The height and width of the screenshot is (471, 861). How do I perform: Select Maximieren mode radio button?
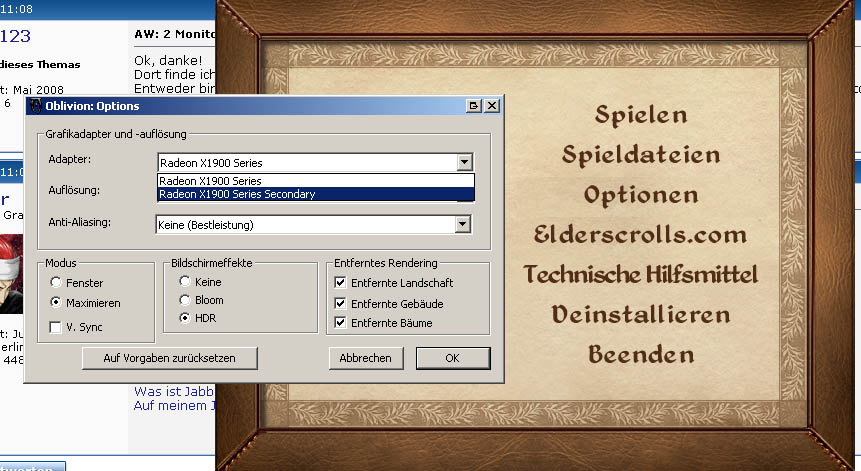point(55,302)
